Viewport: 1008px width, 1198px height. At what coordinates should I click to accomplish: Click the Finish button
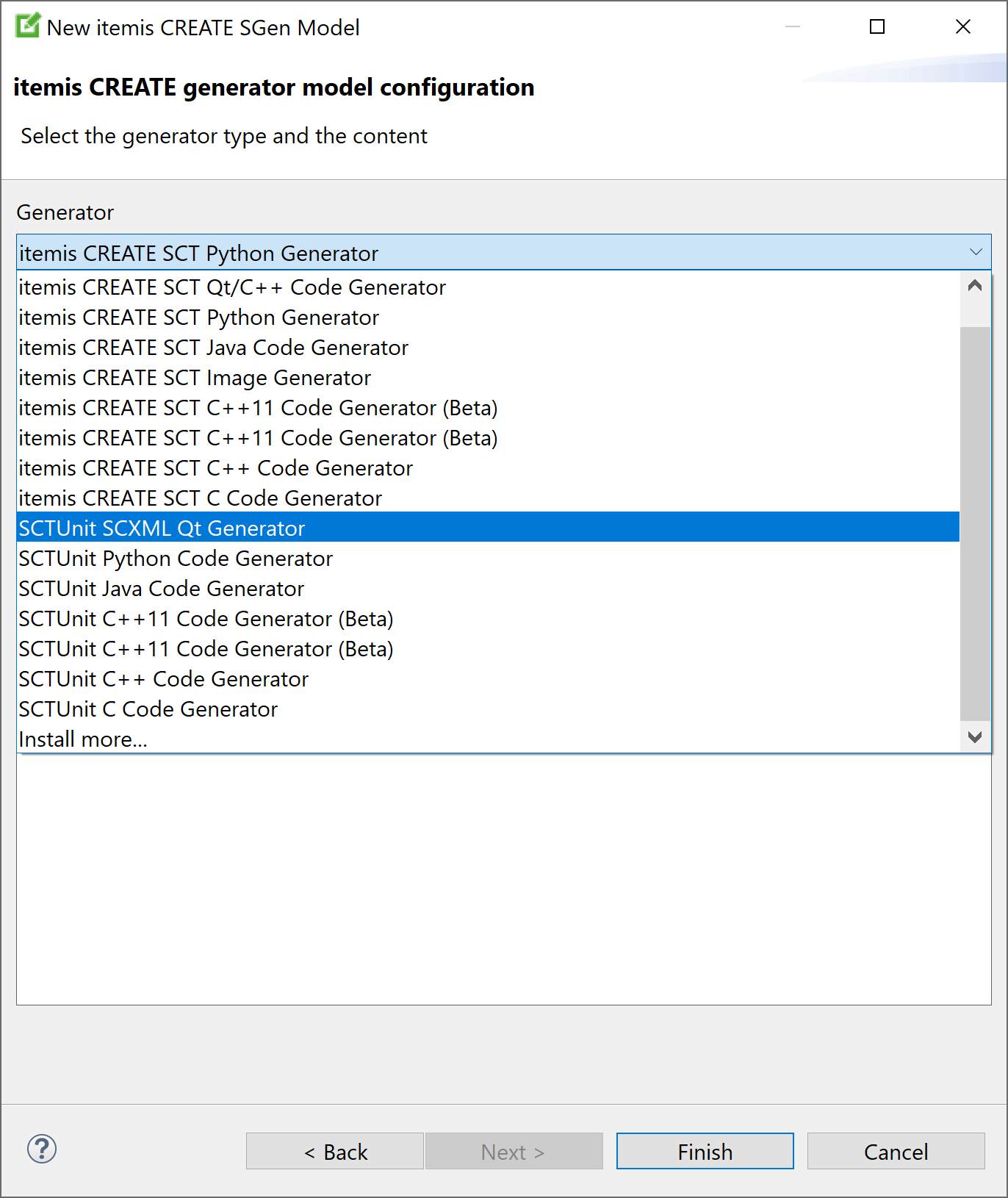(x=705, y=1151)
